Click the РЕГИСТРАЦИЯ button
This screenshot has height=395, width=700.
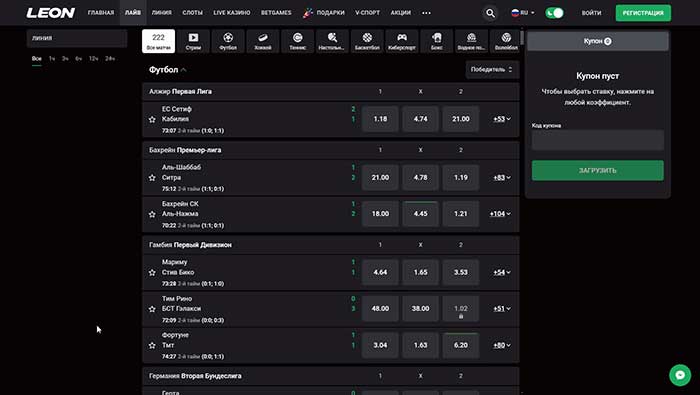643,13
